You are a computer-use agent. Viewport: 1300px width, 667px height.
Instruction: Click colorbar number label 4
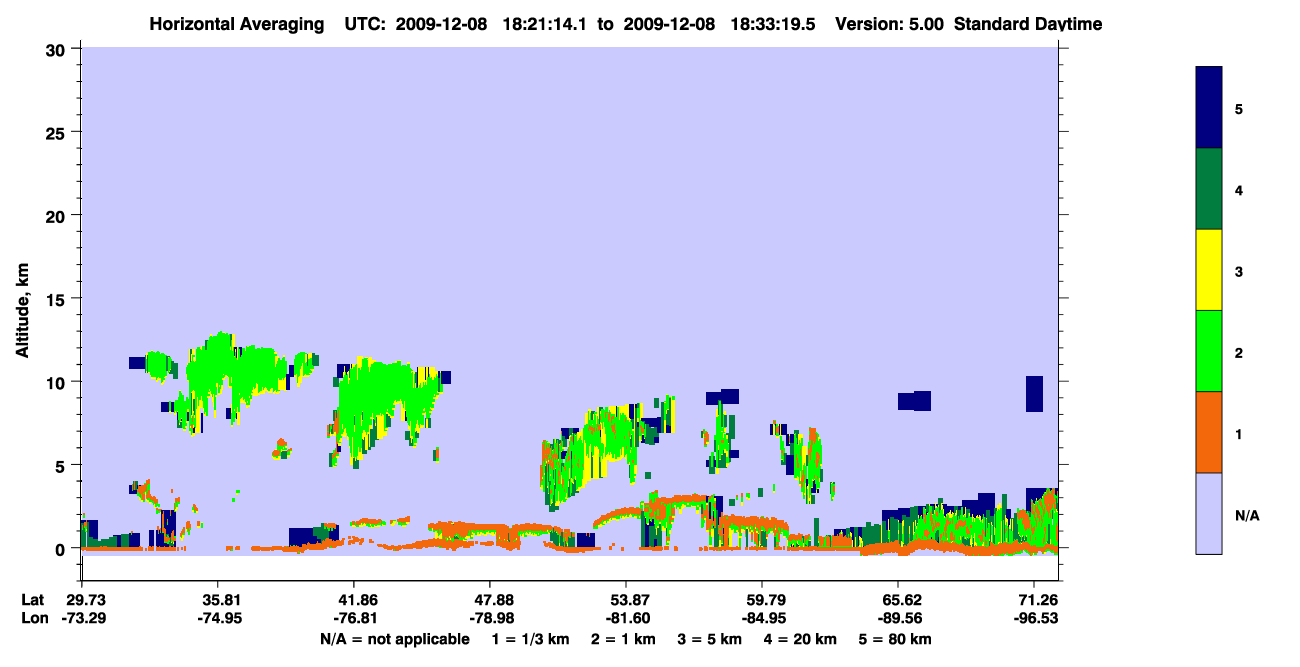click(1239, 190)
